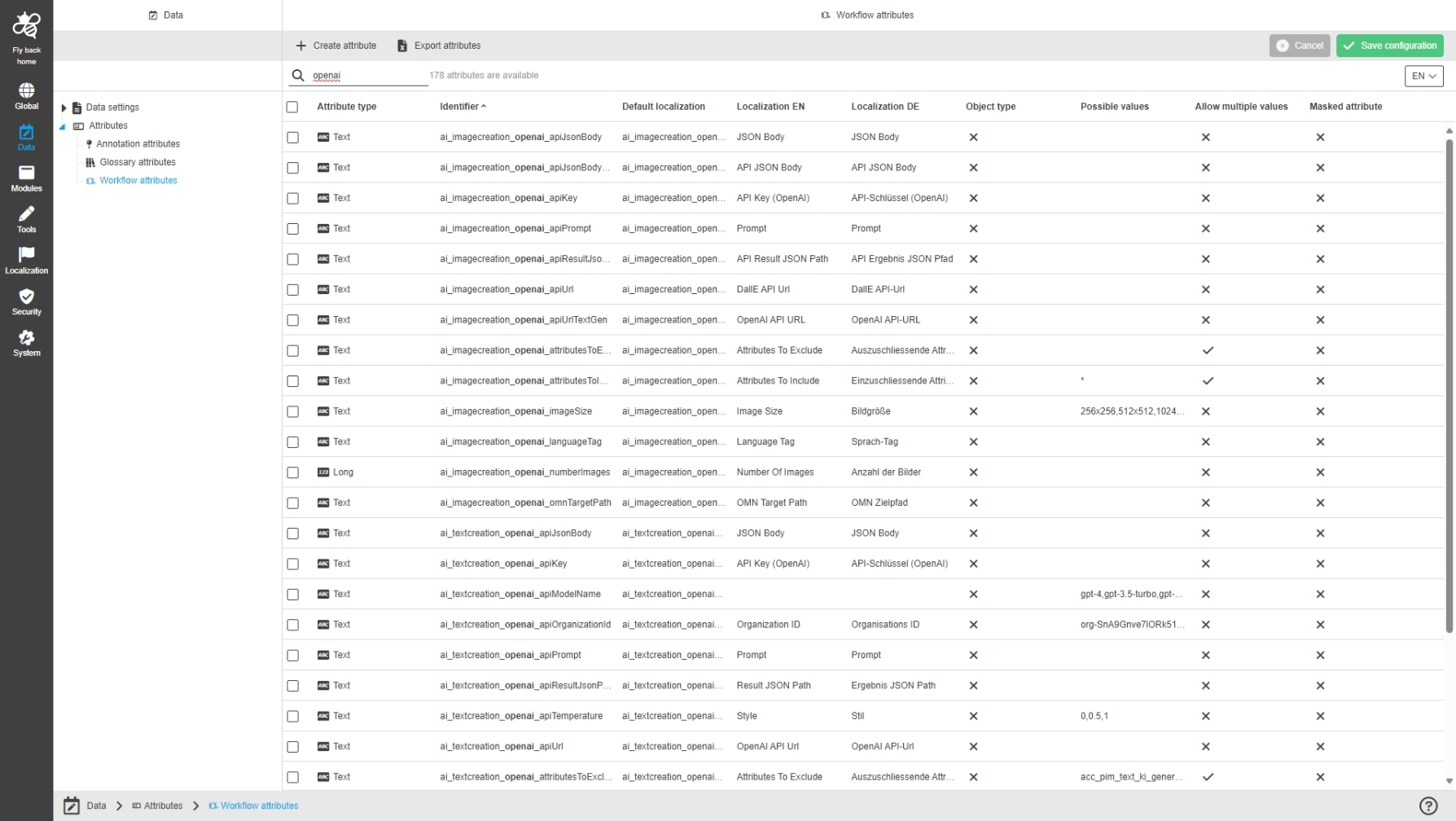Click the scrollbar down arrow
Image resolution: width=1456 pixels, height=821 pixels.
[x=1449, y=781]
